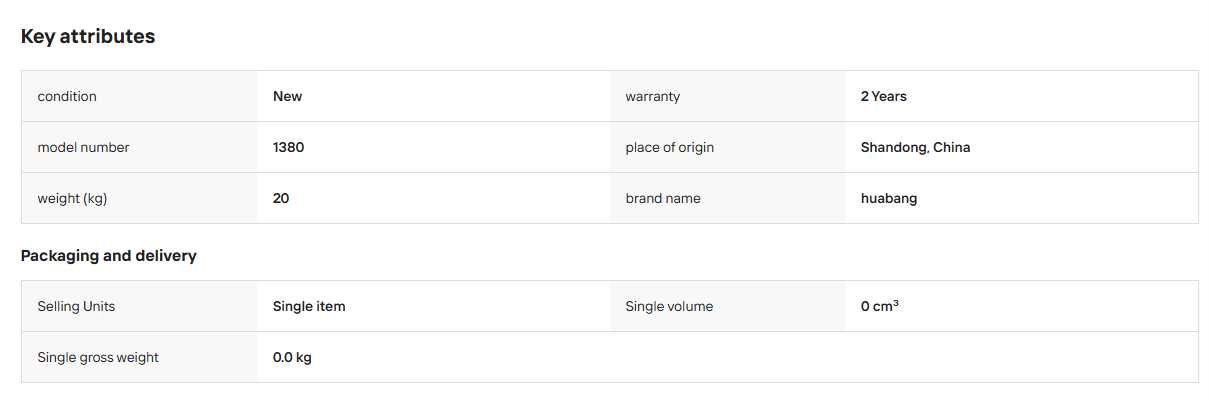Click the New condition value

pos(288,97)
